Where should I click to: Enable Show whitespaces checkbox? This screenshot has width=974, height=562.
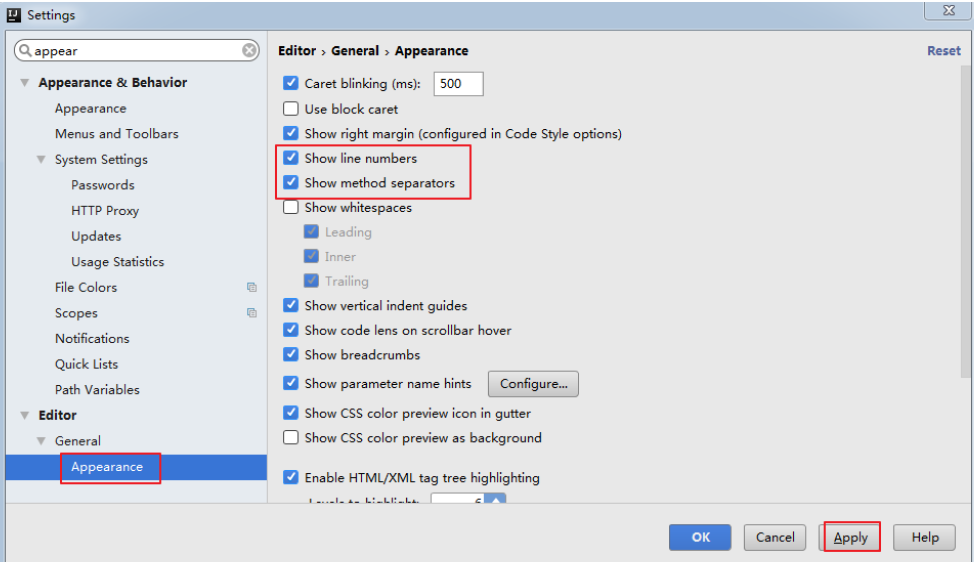click(x=291, y=208)
